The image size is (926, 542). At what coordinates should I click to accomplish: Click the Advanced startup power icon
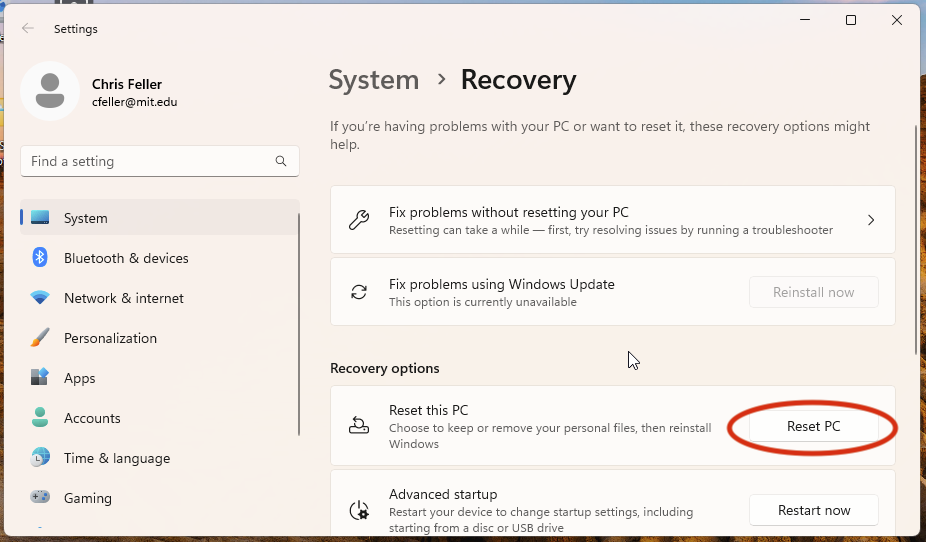click(359, 510)
